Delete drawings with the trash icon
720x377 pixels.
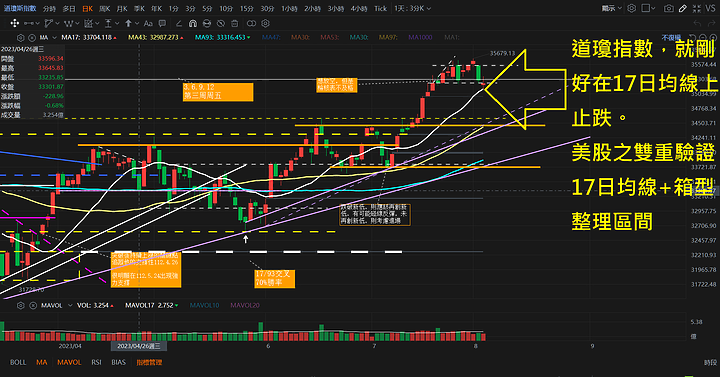(235, 23)
